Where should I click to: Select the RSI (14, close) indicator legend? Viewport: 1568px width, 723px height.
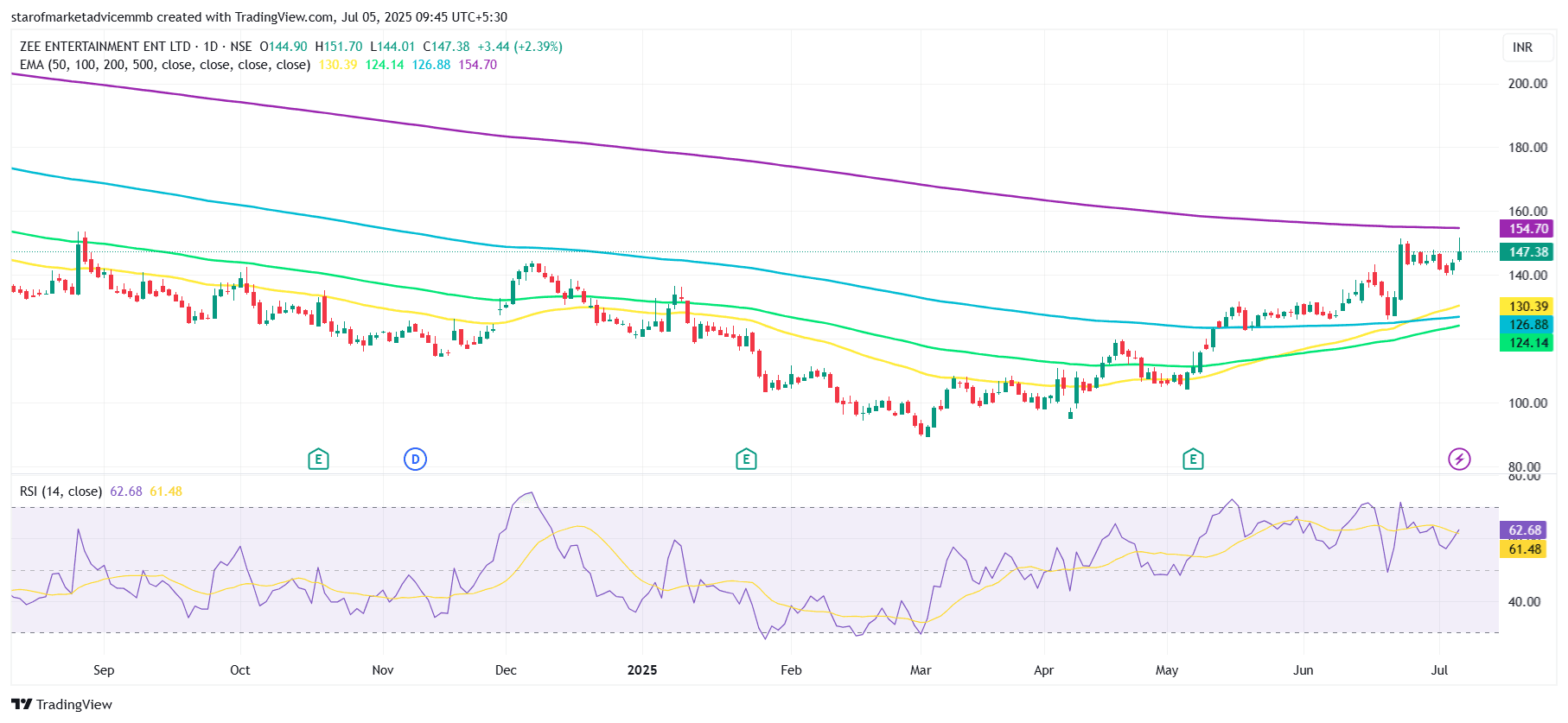click(x=61, y=492)
